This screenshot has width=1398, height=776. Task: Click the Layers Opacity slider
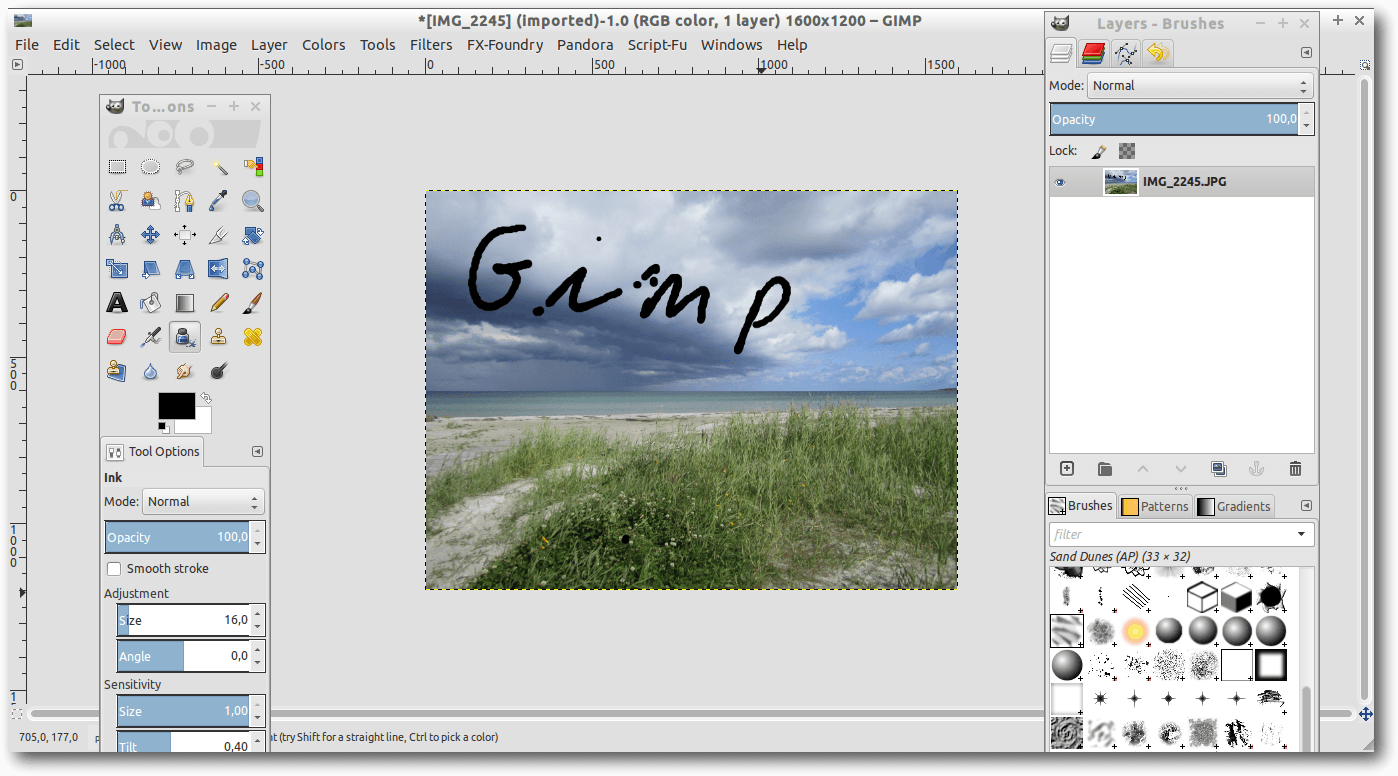[1174, 119]
